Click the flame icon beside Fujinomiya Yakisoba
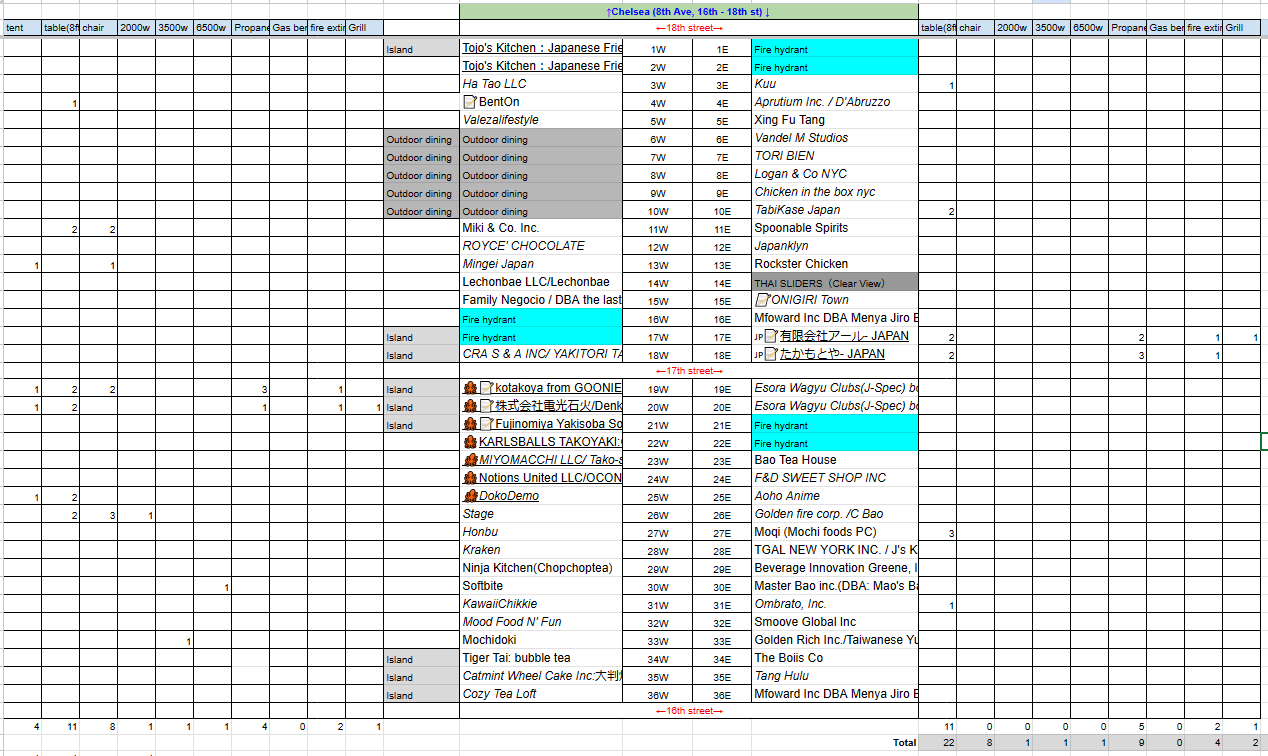 click(469, 424)
